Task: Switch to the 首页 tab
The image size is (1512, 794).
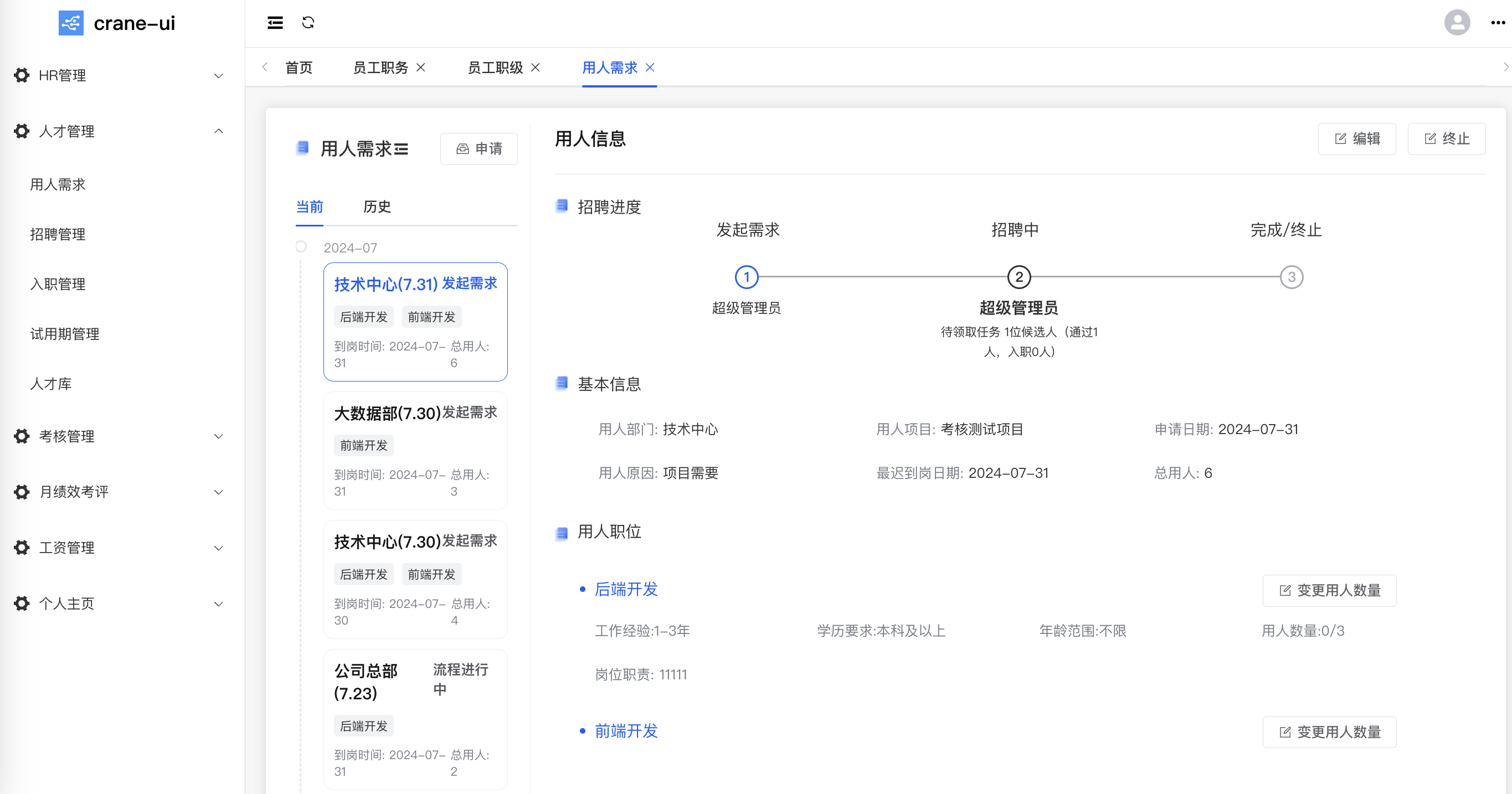Action: pyautogui.click(x=299, y=68)
